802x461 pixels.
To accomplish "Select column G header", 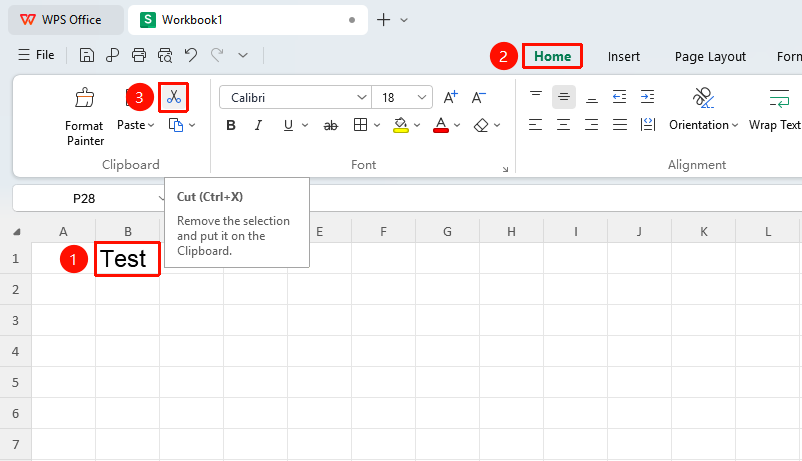I will (x=447, y=232).
